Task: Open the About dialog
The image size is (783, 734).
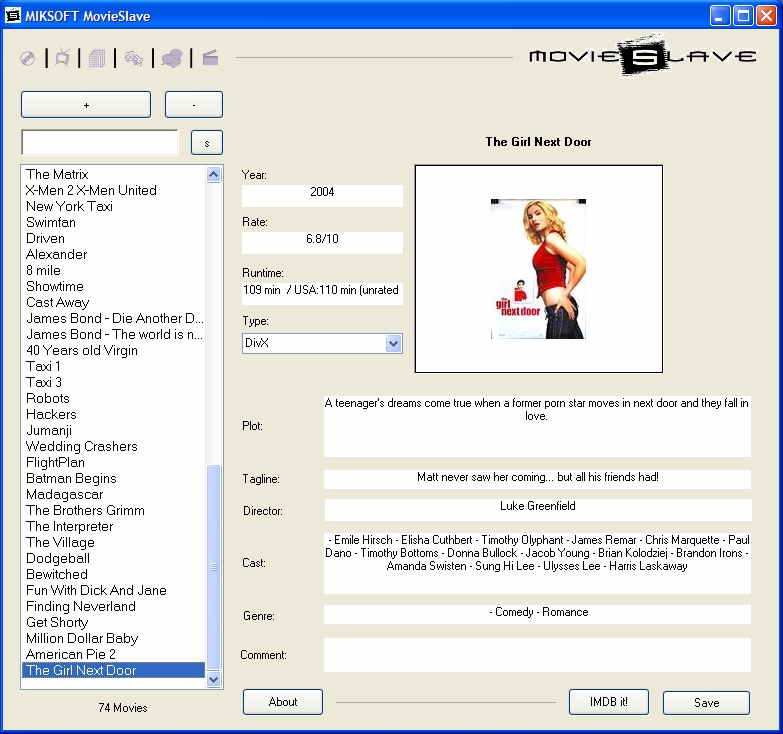Action: coord(283,702)
